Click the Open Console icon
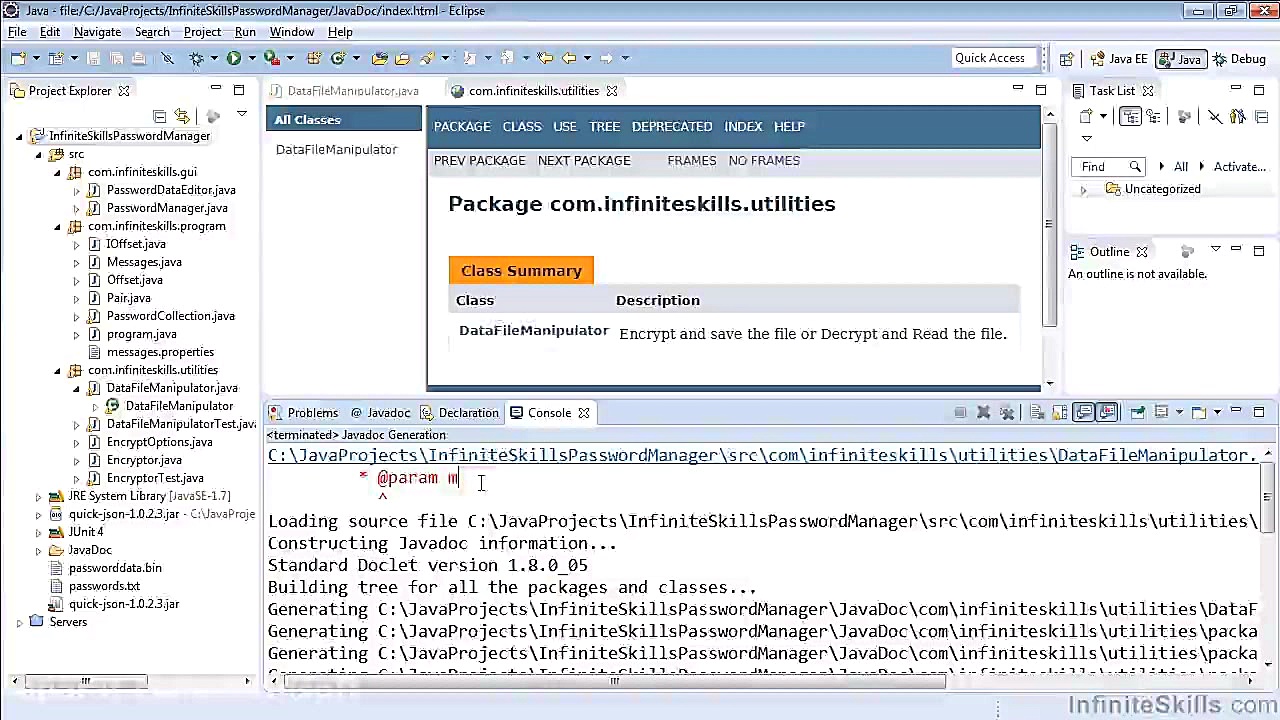The width and height of the screenshot is (1280, 720). [x=1199, y=412]
